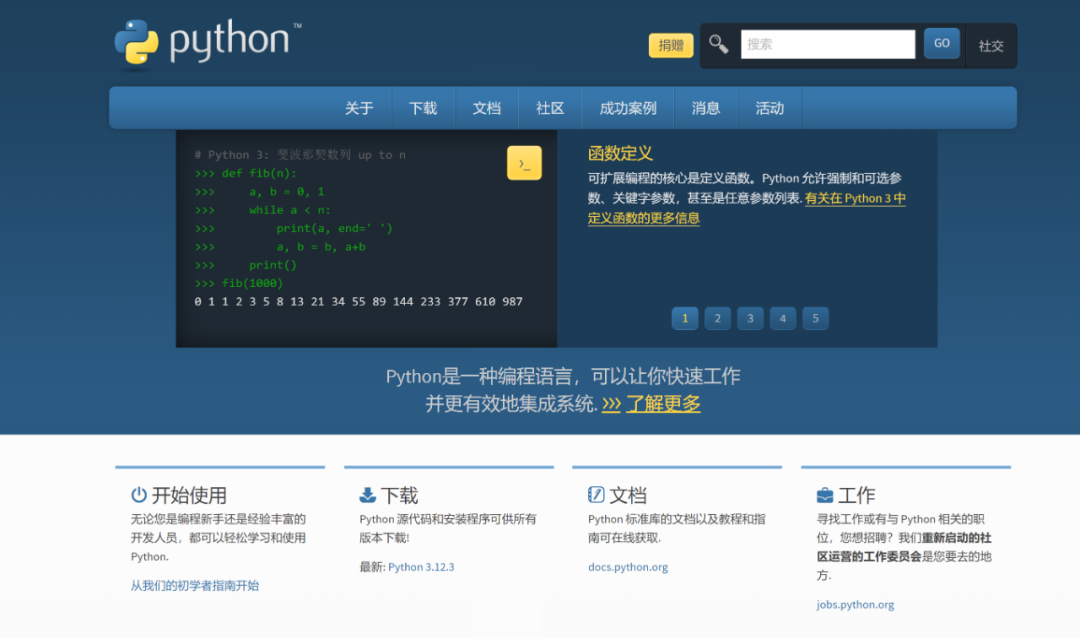
Task: Click the '# Python 3:' code comment line
Action: [x=300, y=155]
